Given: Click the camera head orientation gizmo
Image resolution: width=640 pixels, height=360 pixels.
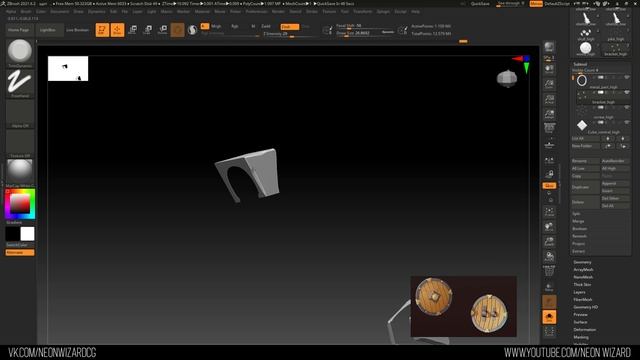Looking at the screenshot, I should tap(507, 78).
